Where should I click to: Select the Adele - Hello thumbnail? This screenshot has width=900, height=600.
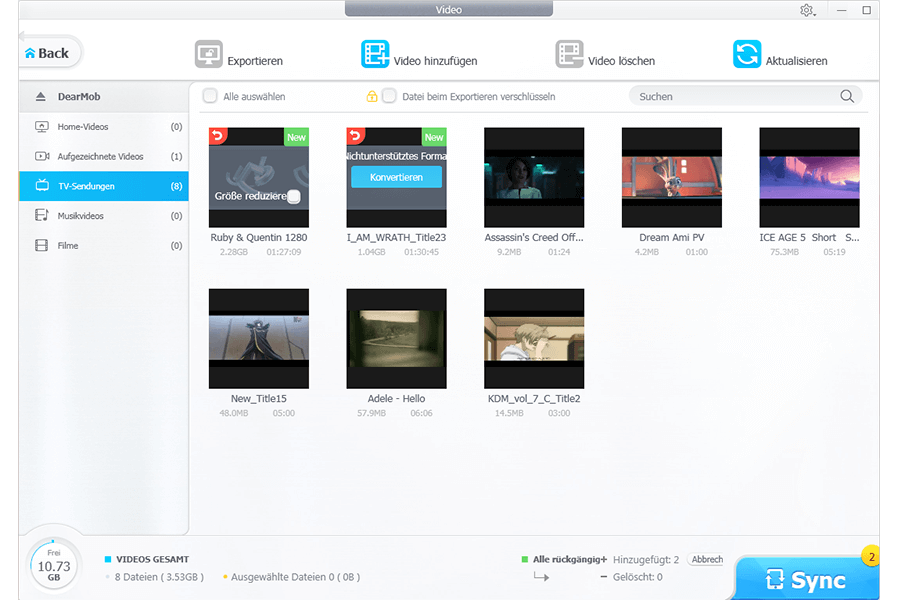coord(397,339)
